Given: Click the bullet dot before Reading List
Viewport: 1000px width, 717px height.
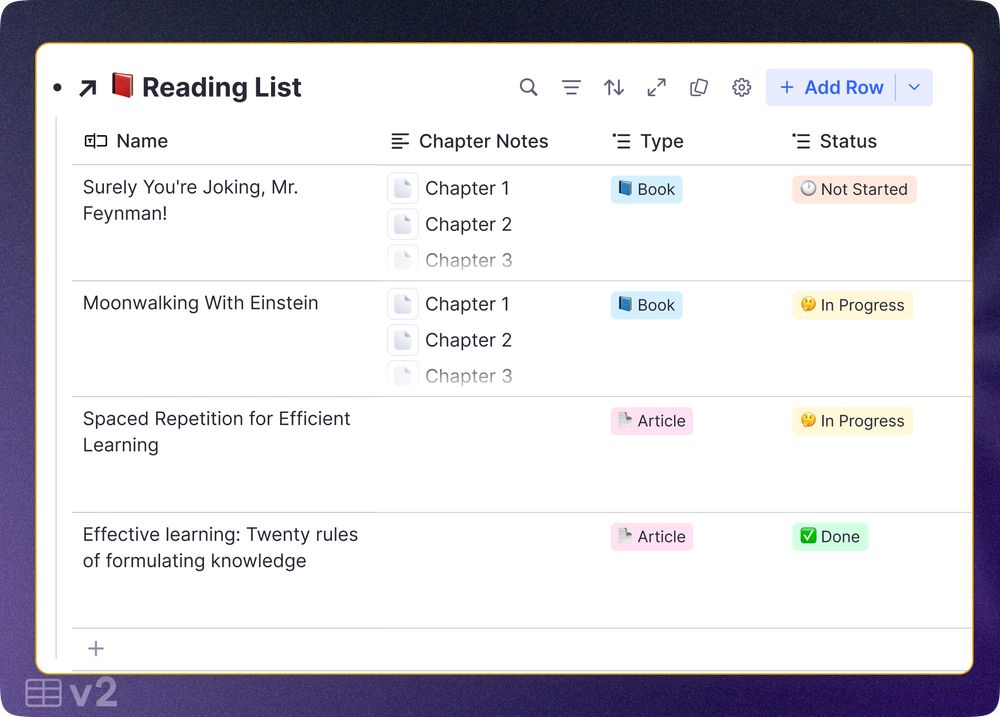Looking at the screenshot, I should 57,87.
